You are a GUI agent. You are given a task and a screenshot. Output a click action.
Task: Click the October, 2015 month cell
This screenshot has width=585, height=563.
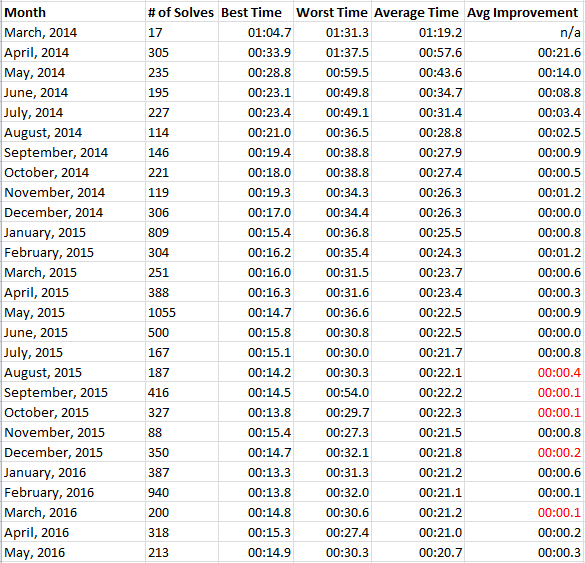click(73, 412)
